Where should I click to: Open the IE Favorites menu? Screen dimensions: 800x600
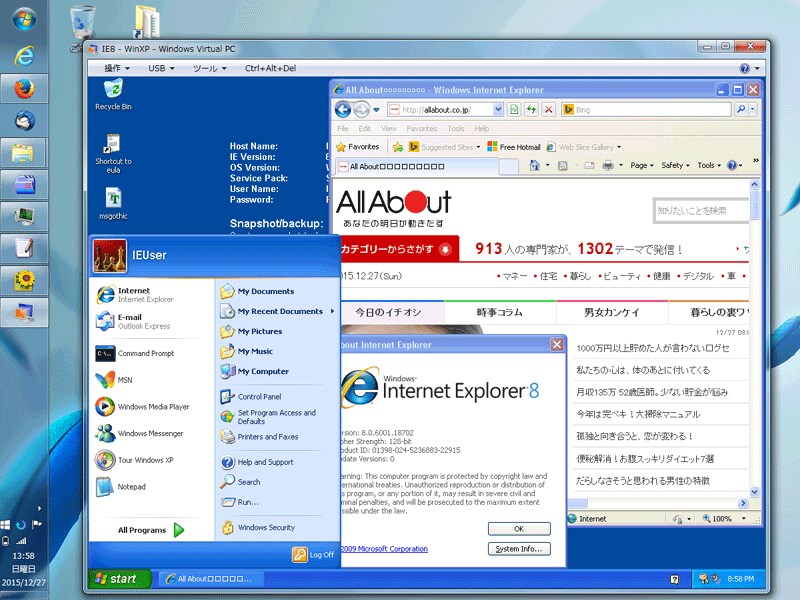(421, 129)
